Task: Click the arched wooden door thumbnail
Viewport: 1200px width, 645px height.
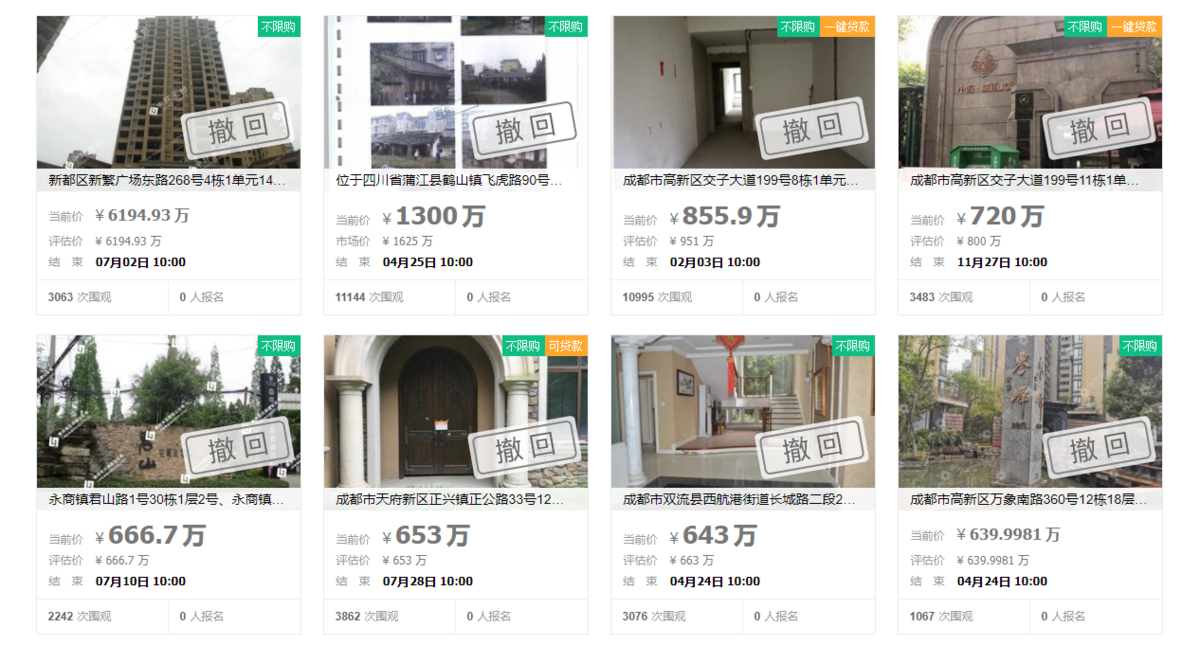Action: (x=456, y=411)
